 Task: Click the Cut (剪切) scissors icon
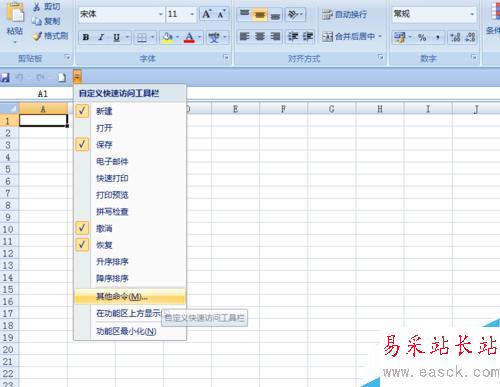coord(37,7)
